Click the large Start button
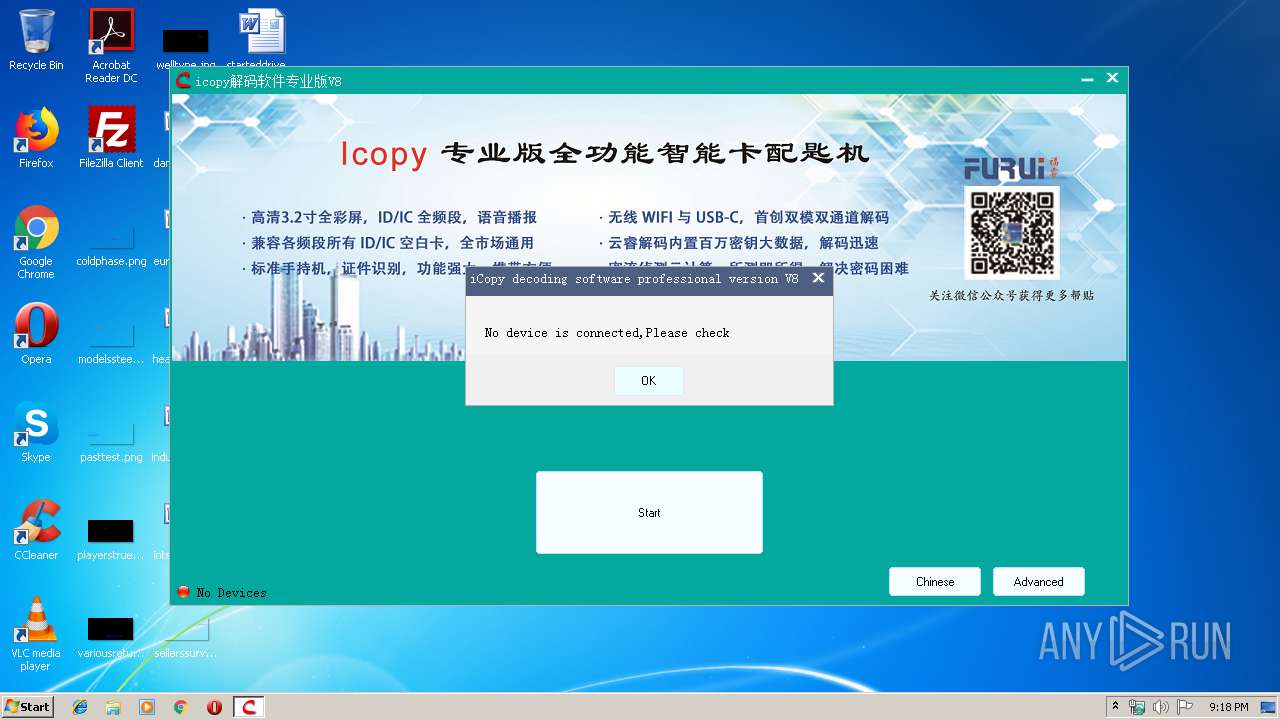 coord(649,512)
